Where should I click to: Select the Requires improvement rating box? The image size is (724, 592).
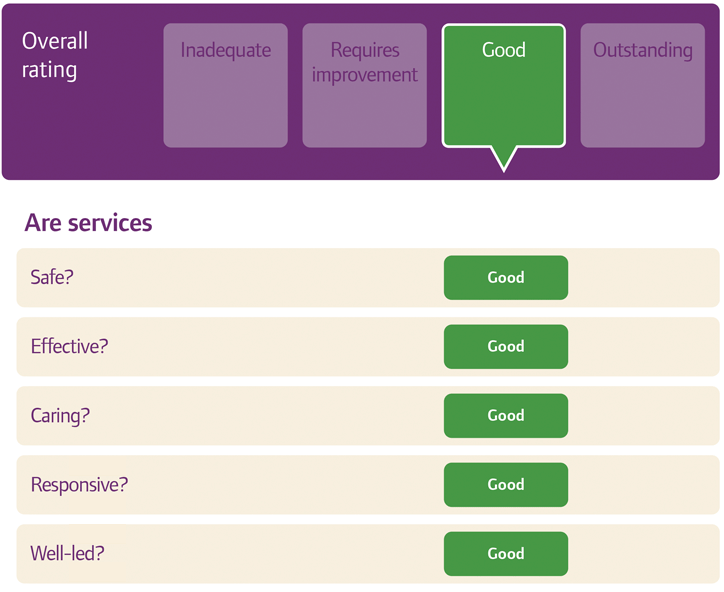click(364, 86)
